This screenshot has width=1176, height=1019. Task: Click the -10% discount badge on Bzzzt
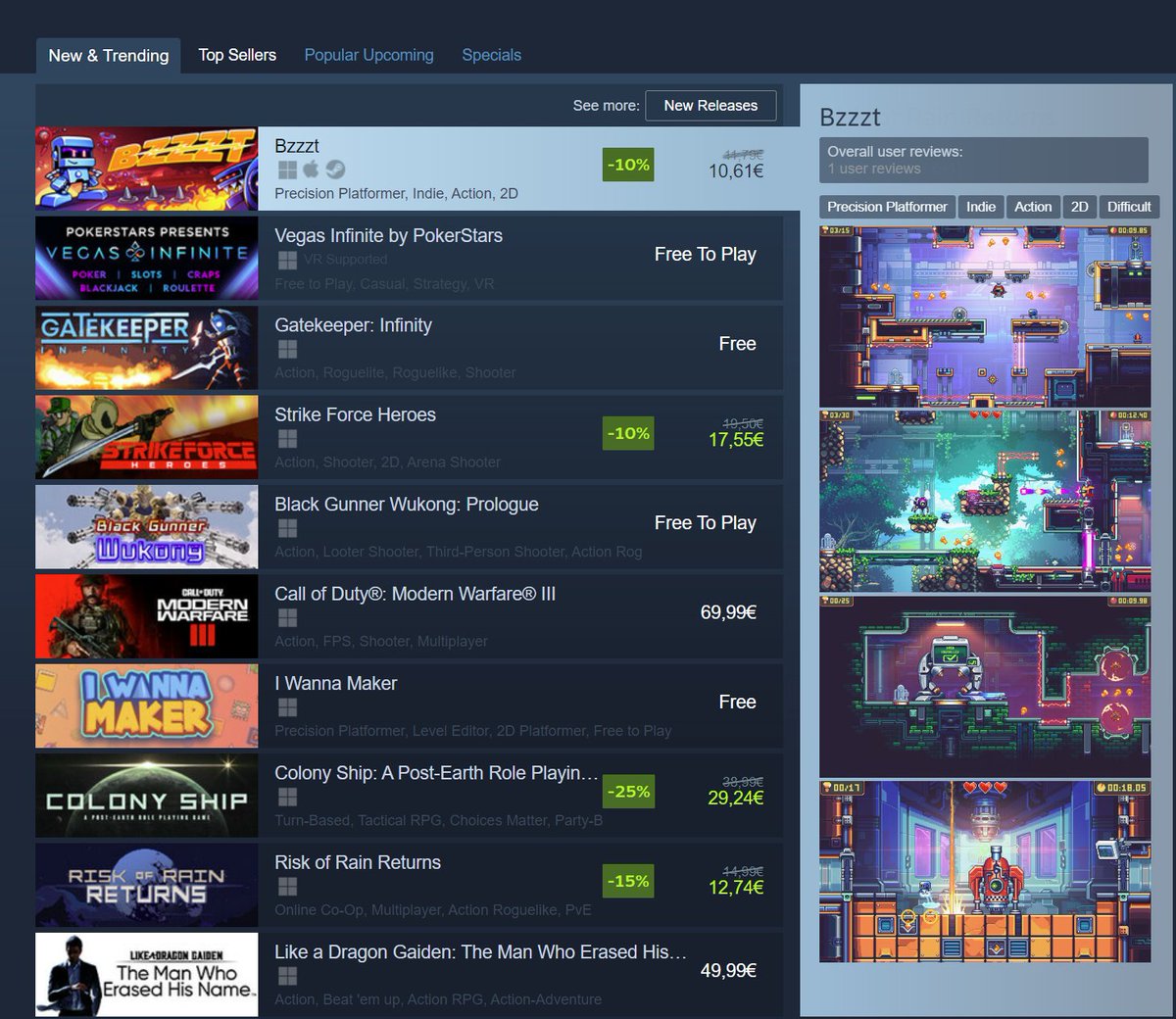(628, 165)
